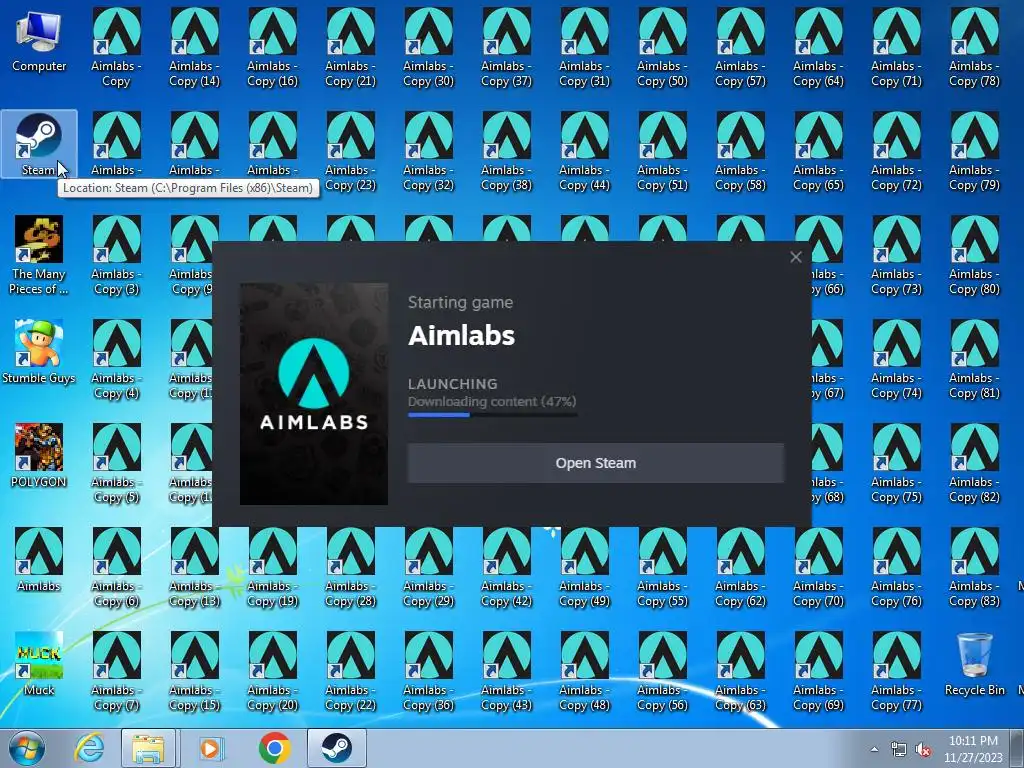Select the Aimlabs - Copy (73) shortcut

pyautogui.click(x=896, y=256)
